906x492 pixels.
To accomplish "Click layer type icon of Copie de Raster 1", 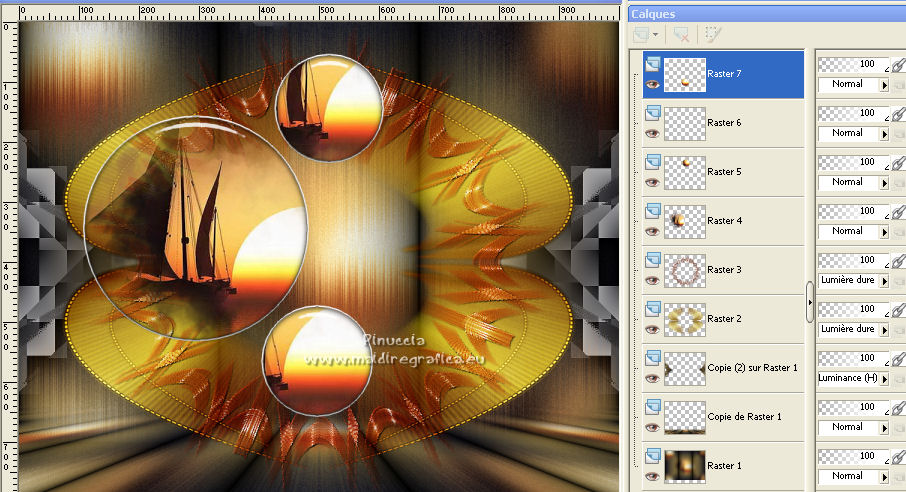I will 653,408.
